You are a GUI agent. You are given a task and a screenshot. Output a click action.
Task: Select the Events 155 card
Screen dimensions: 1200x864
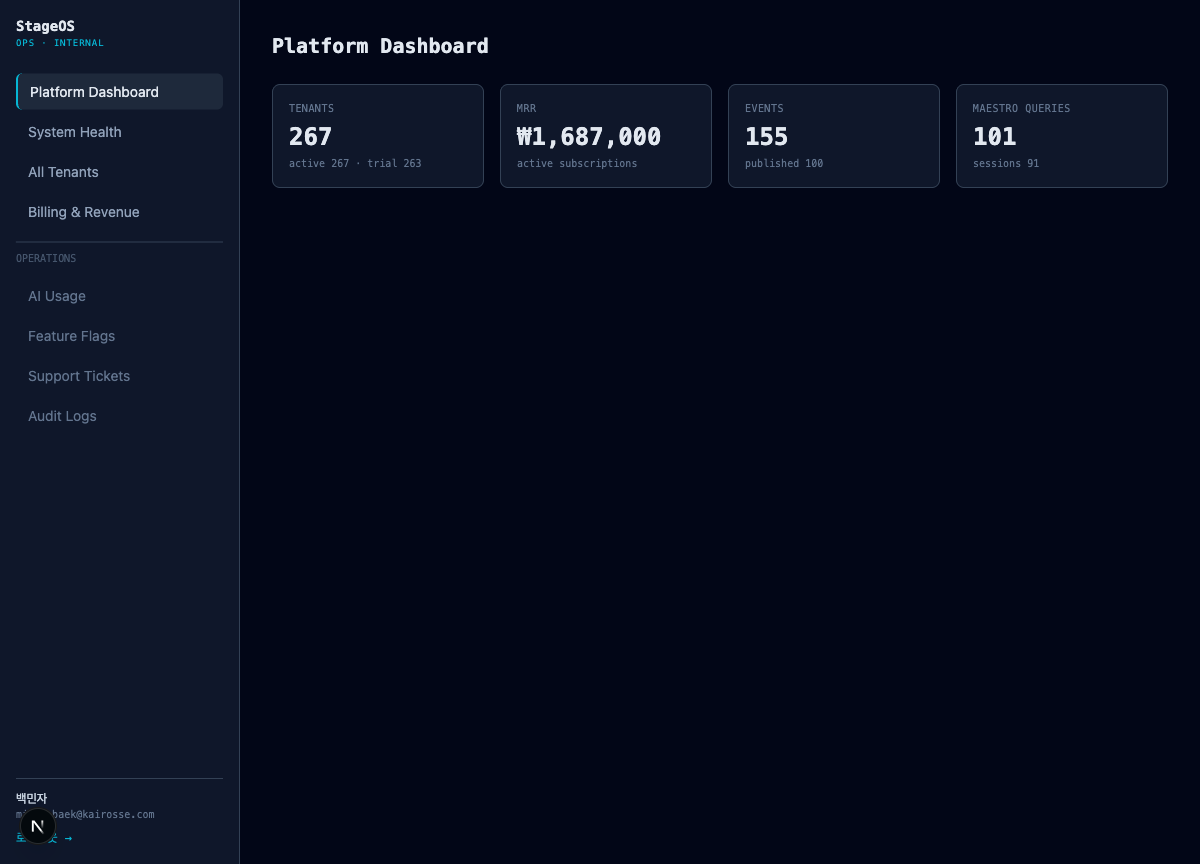pos(834,136)
